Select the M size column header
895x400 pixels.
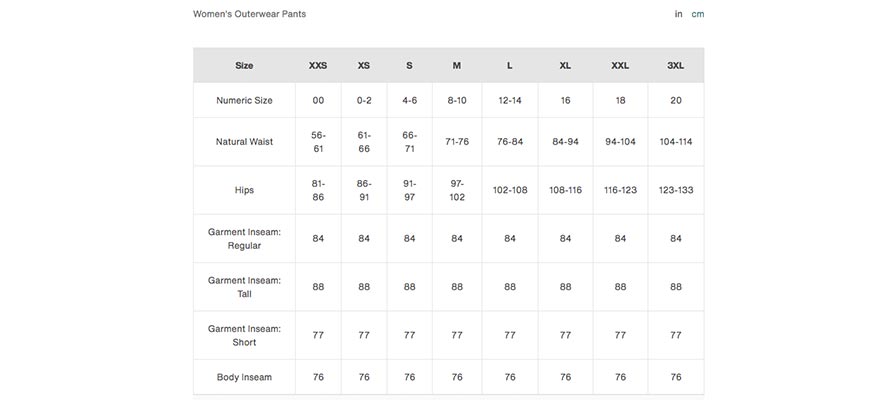click(457, 66)
